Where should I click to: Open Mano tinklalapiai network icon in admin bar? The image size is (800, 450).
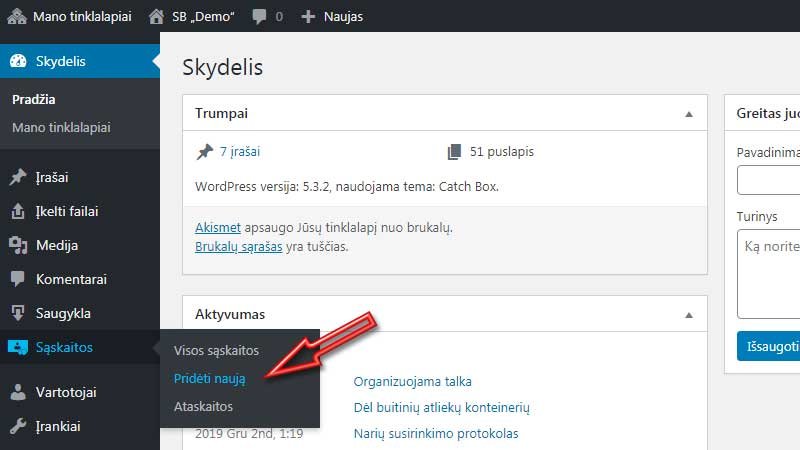[x=17, y=16]
